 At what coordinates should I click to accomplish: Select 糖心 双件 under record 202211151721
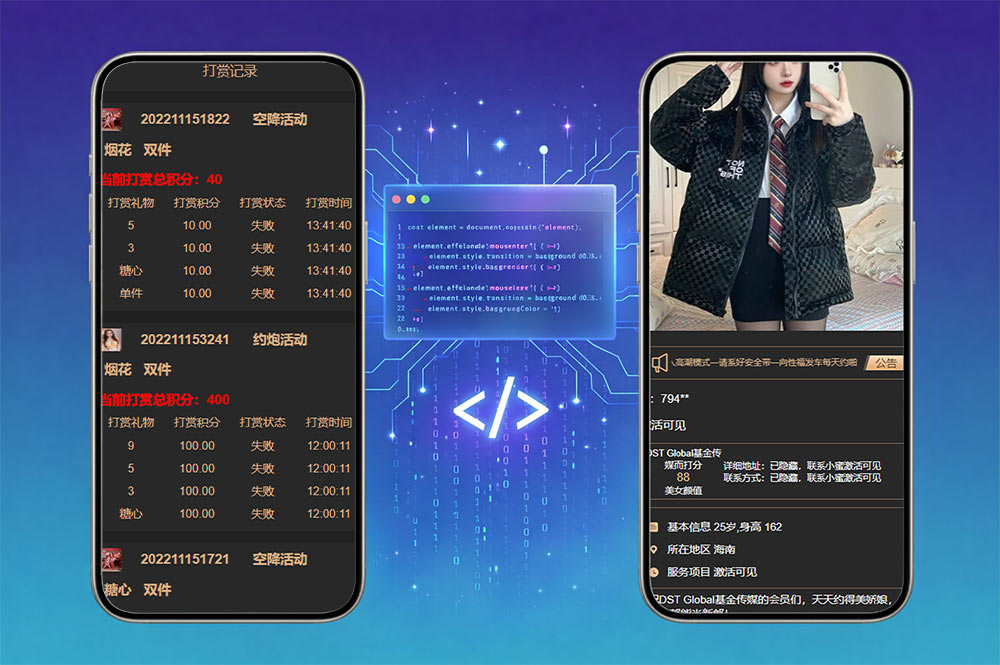137,590
